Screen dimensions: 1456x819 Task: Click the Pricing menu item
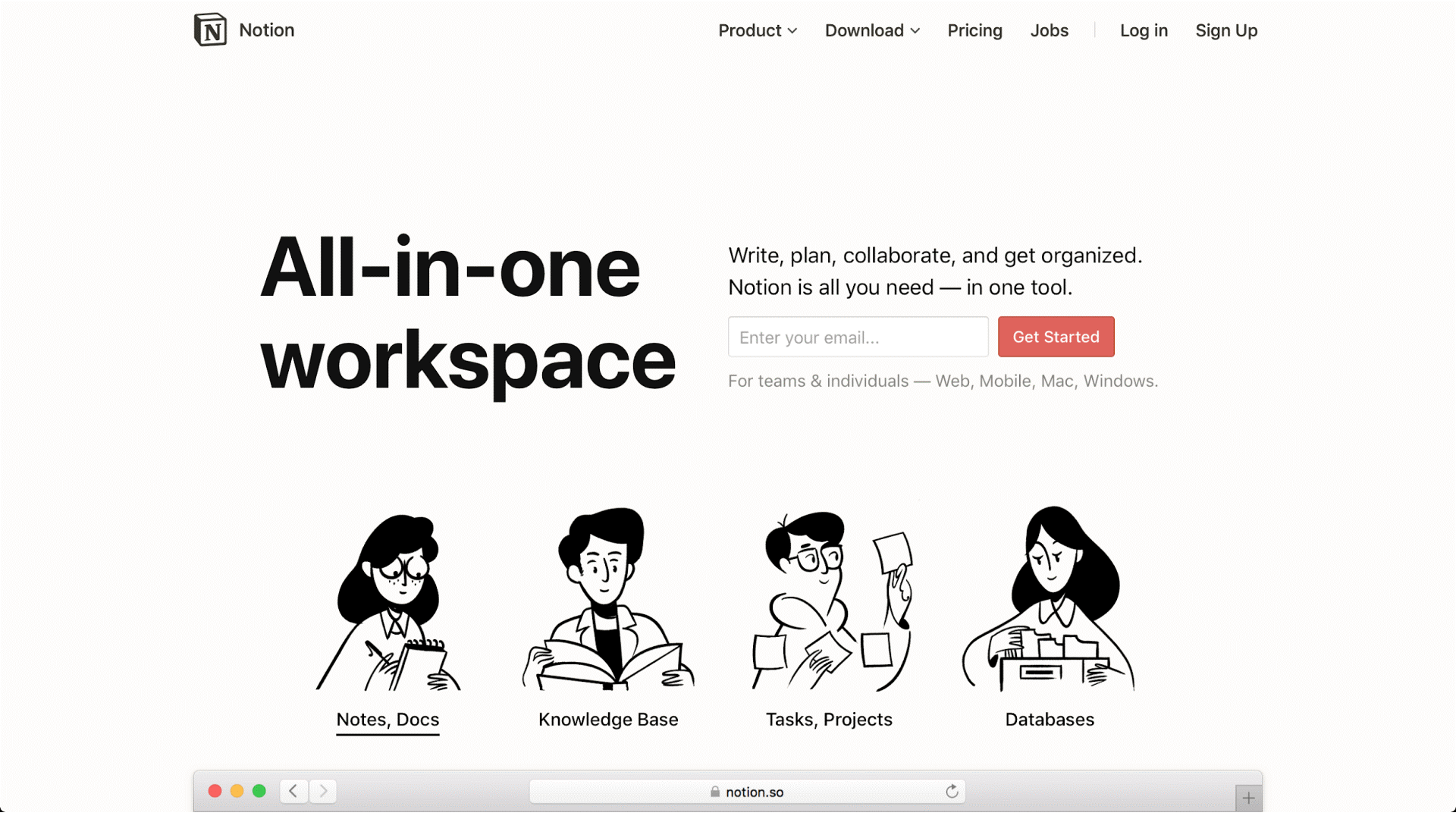tap(975, 30)
